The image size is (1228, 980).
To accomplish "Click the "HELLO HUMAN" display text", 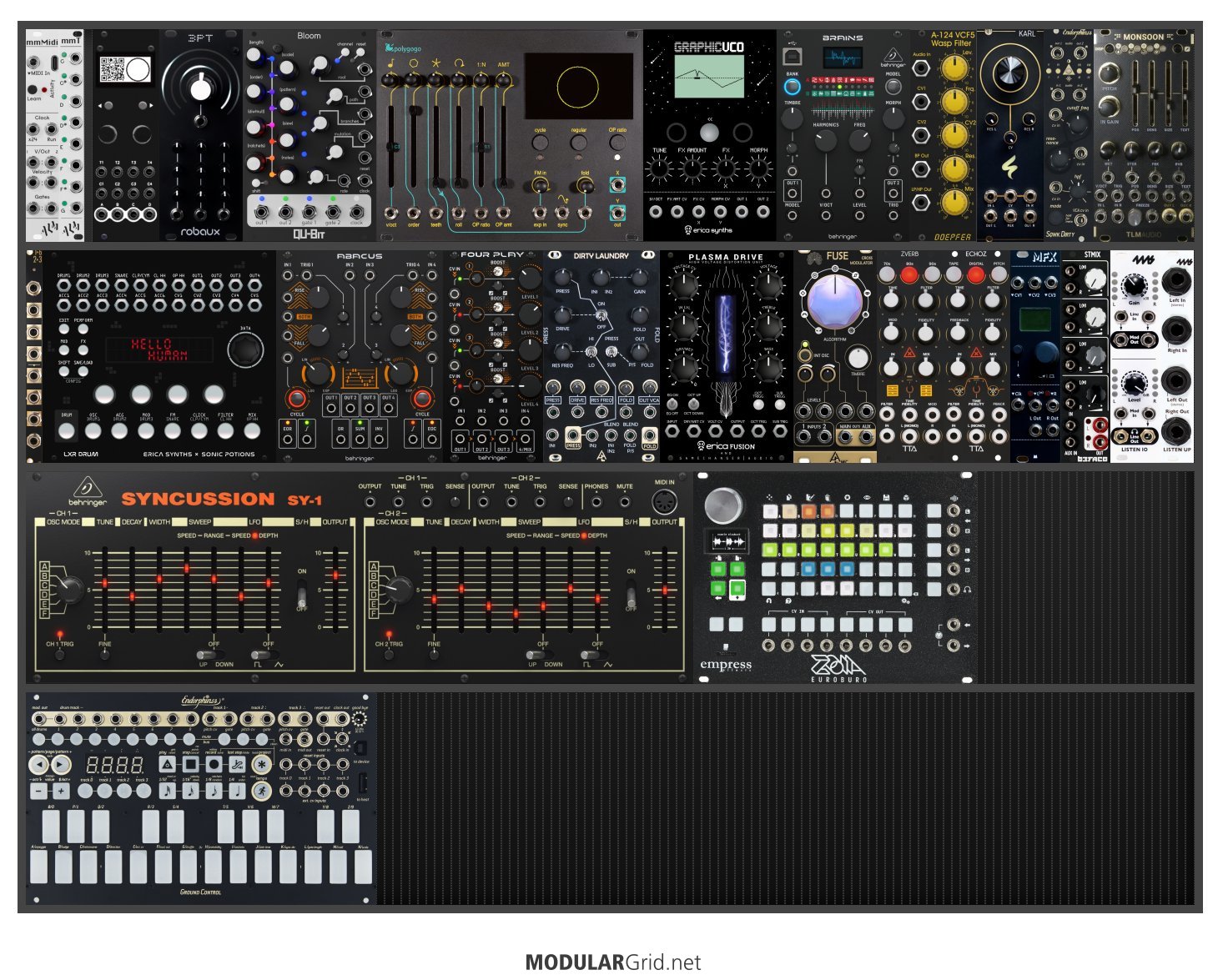I will coord(158,349).
